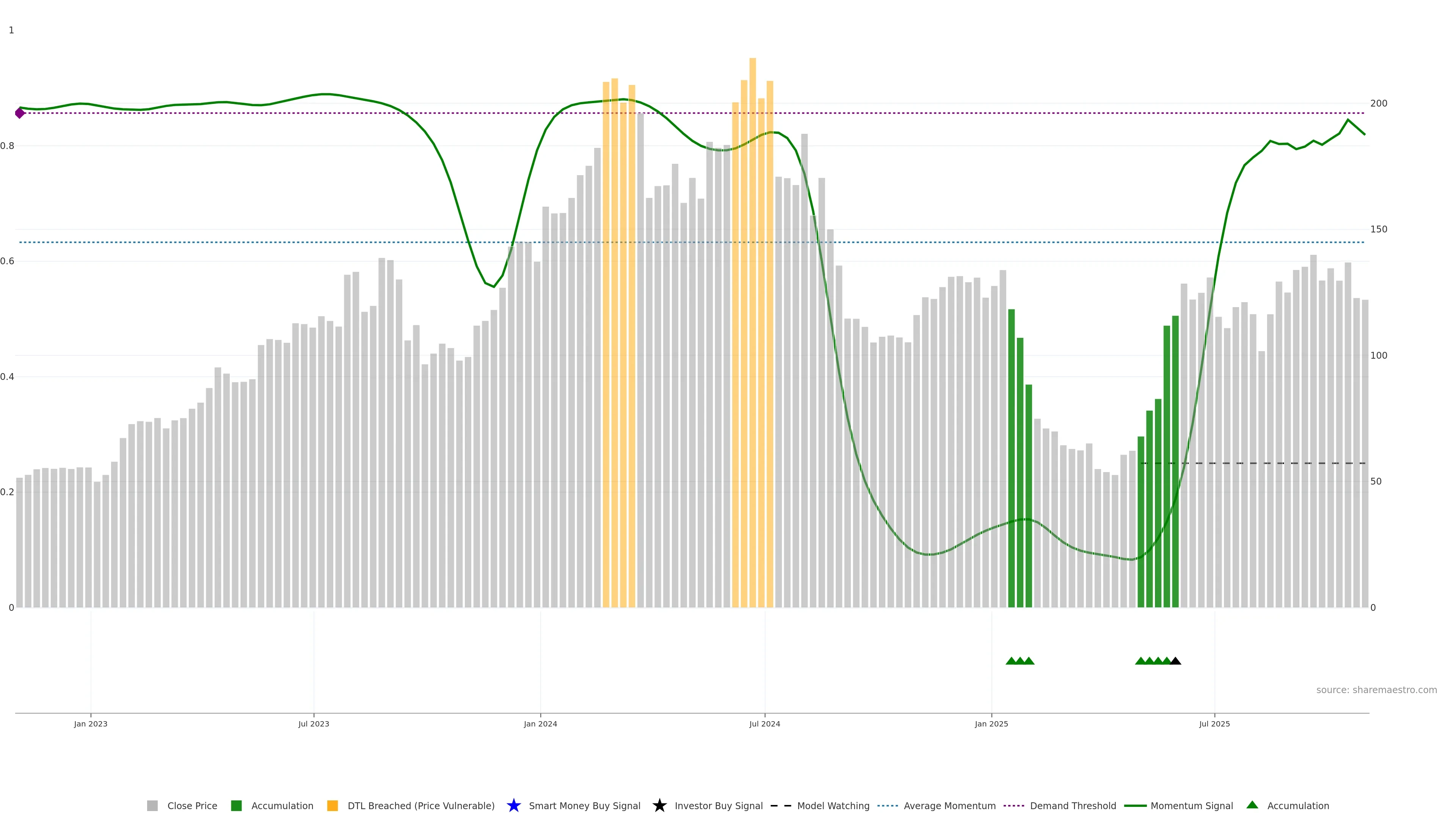Viewport: 1456px width, 819px height.
Task: Click the blue Smart Money star icon
Action: point(513,805)
